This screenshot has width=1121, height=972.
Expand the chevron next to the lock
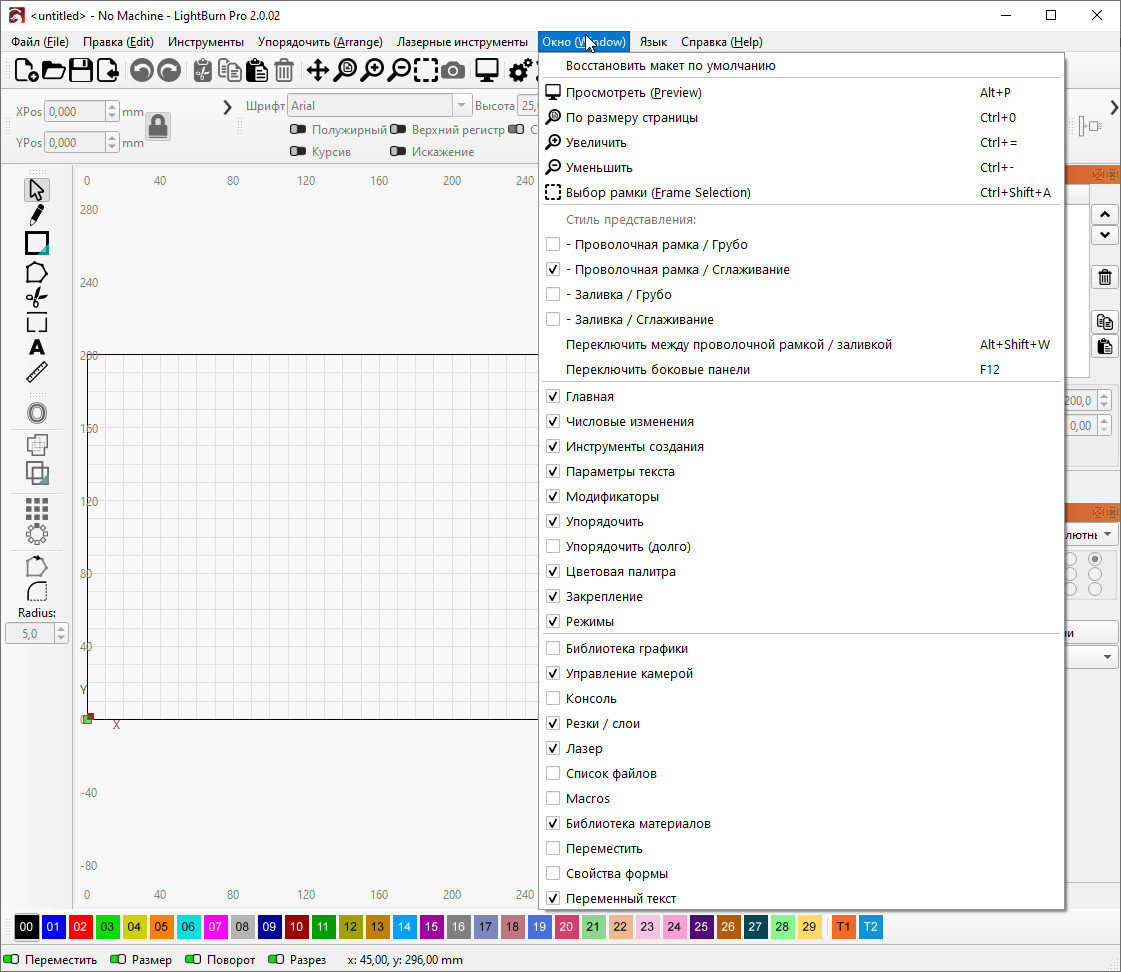tap(227, 107)
